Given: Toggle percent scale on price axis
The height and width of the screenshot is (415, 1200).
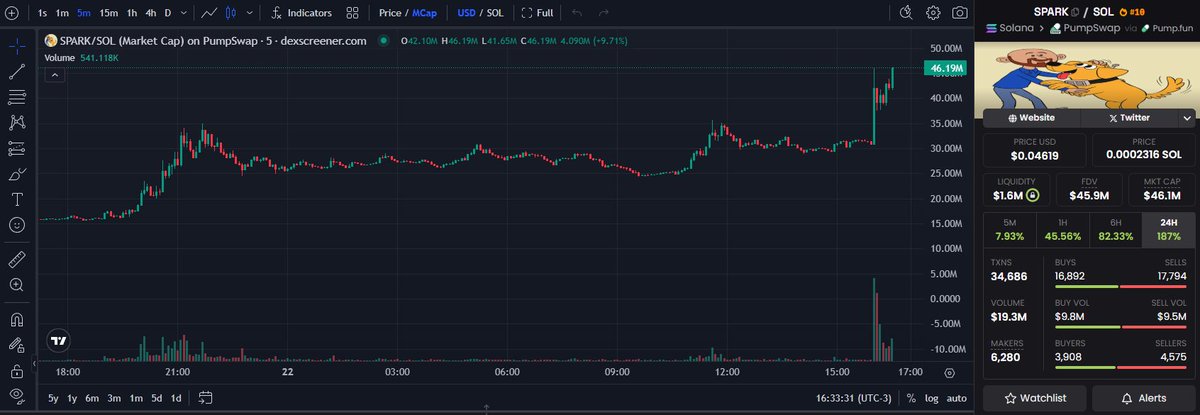Looking at the screenshot, I should click(x=911, y=398).
